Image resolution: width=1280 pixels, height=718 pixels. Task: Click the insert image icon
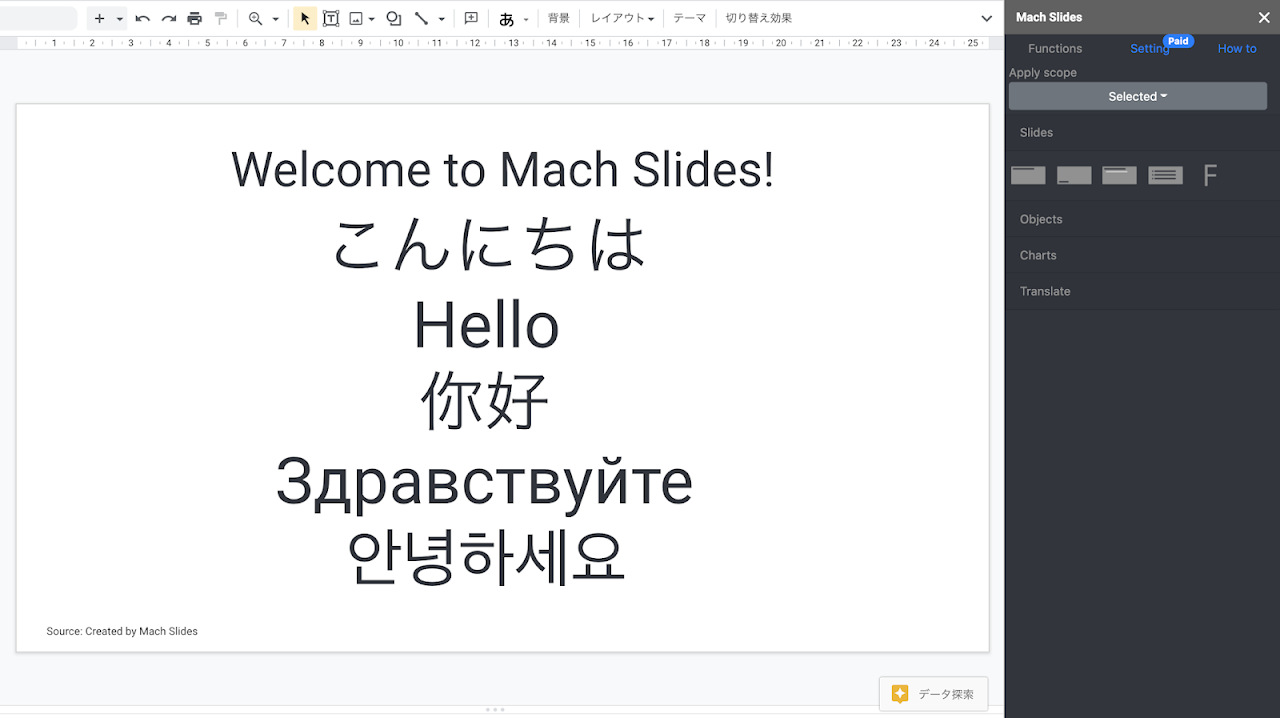[355, 18]
